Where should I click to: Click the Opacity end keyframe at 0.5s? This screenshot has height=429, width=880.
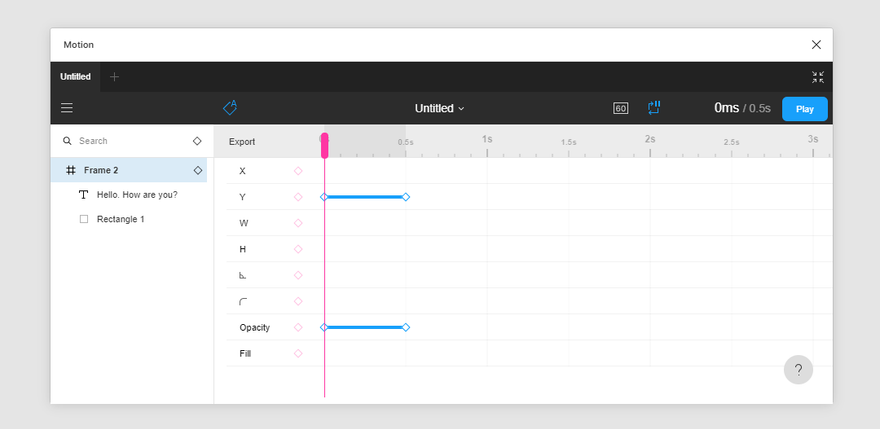[406, 327]
